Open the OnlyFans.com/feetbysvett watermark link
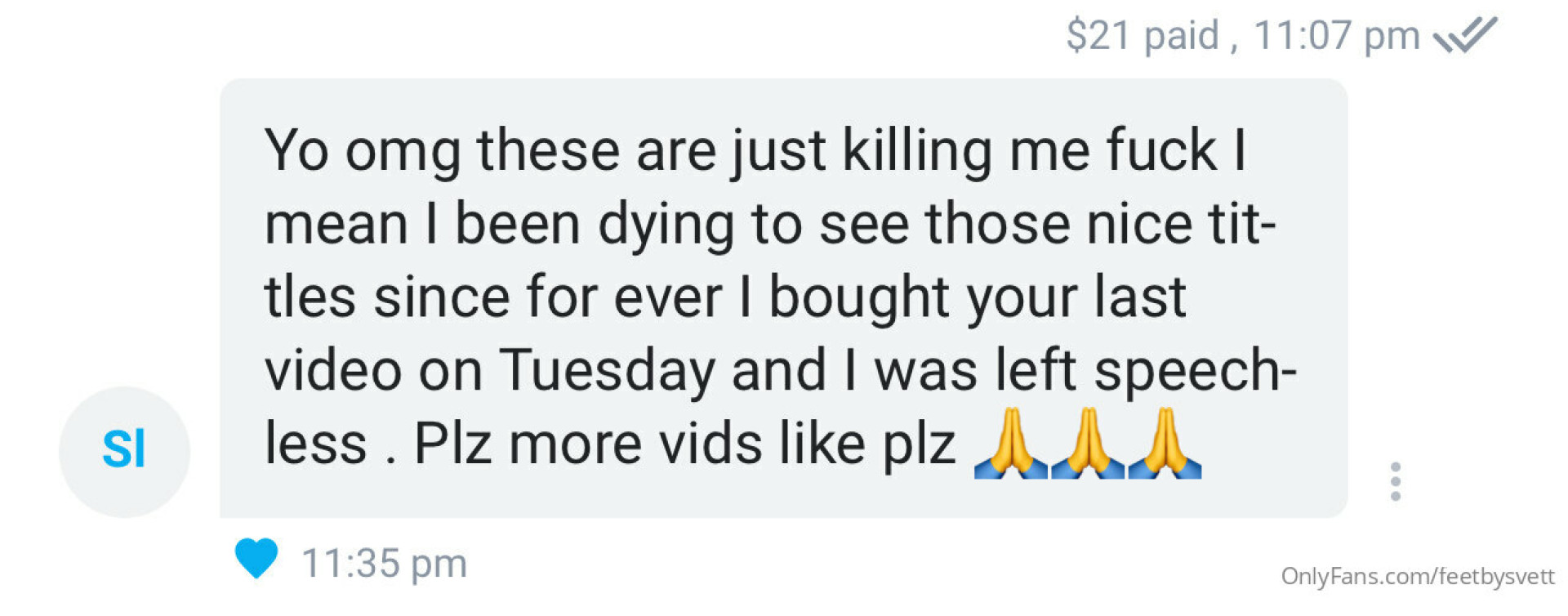Image resolution: width=1568 pixels, height=616 pixels. pyautogui.click(x=1417, y=577)
